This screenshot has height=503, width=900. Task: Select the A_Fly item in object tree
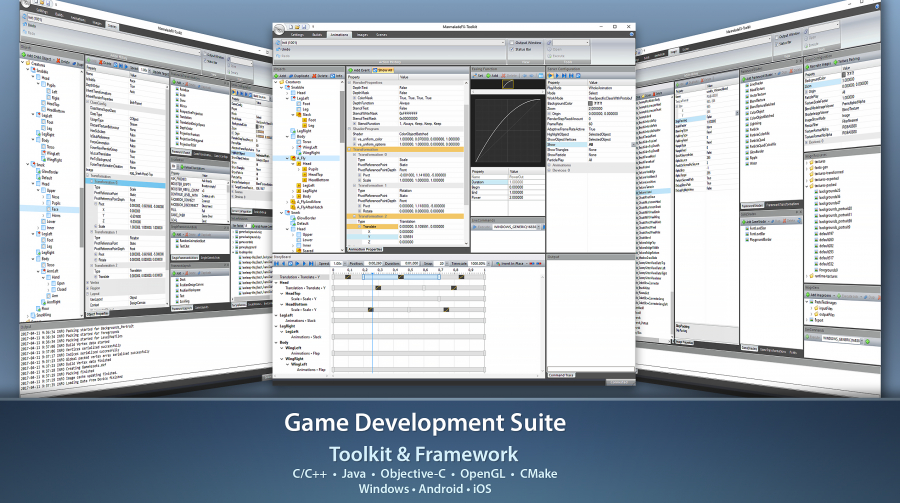pos(299,159)
